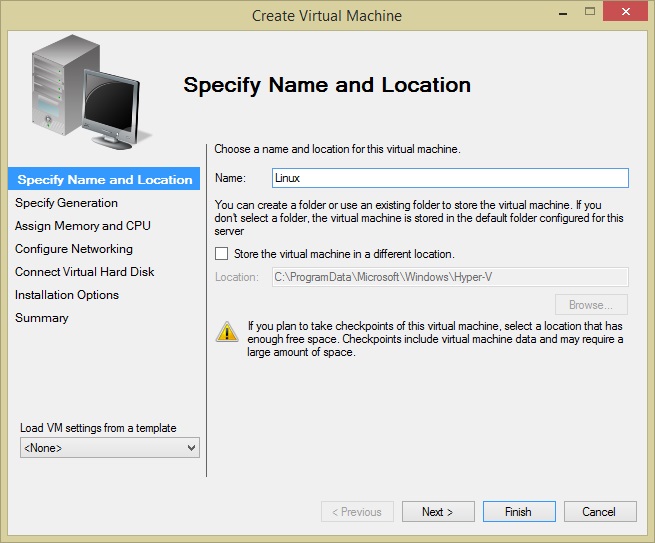
Task: Click the Name: label
Action: pos(231,178)
